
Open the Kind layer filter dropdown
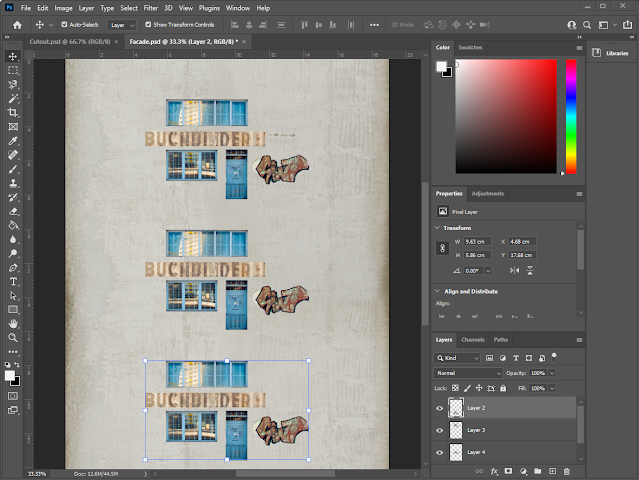pos(460,357)
